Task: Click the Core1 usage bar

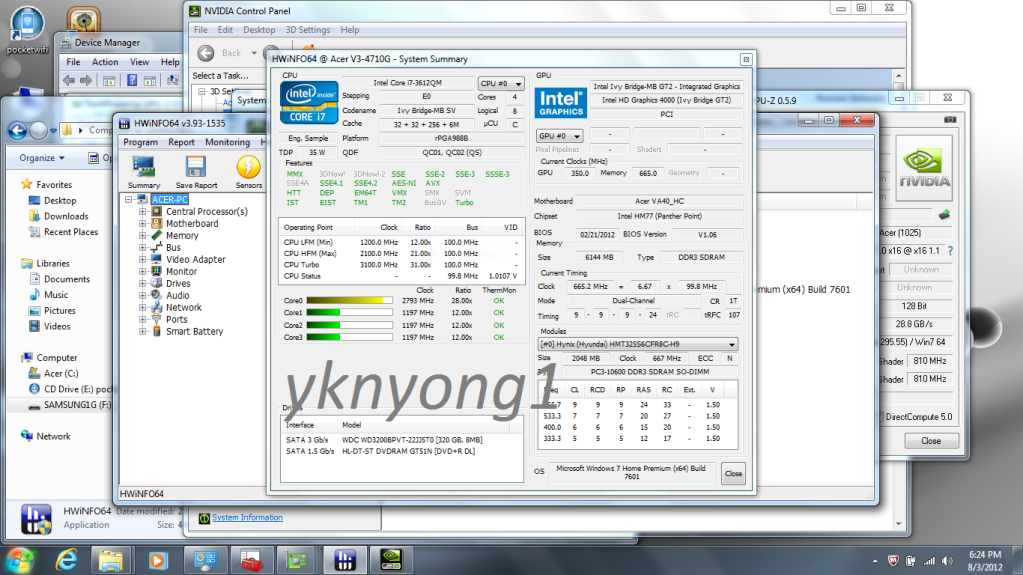Action: [350, 313]
